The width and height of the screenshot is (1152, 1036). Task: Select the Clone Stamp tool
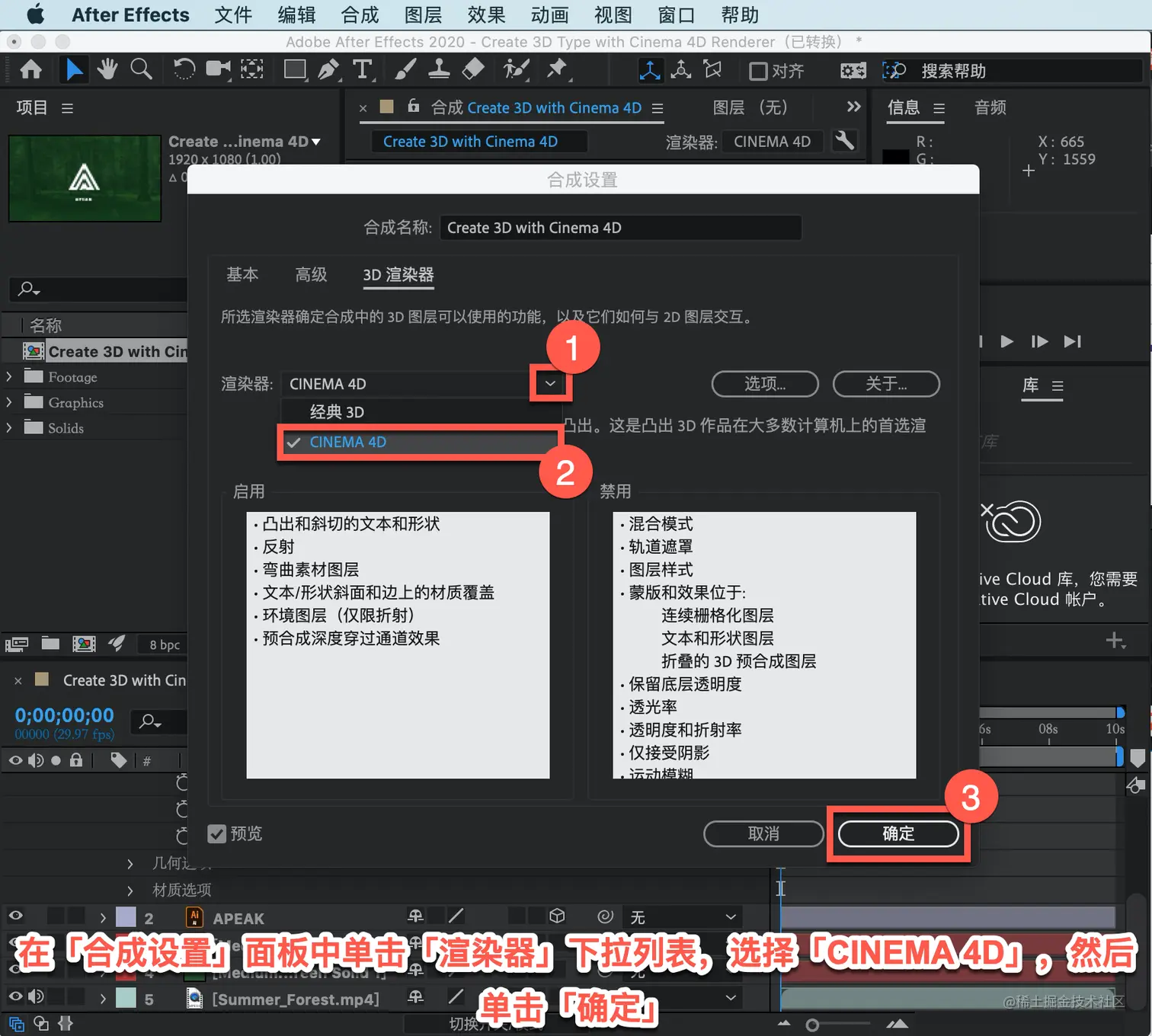[x=439, y=70]
